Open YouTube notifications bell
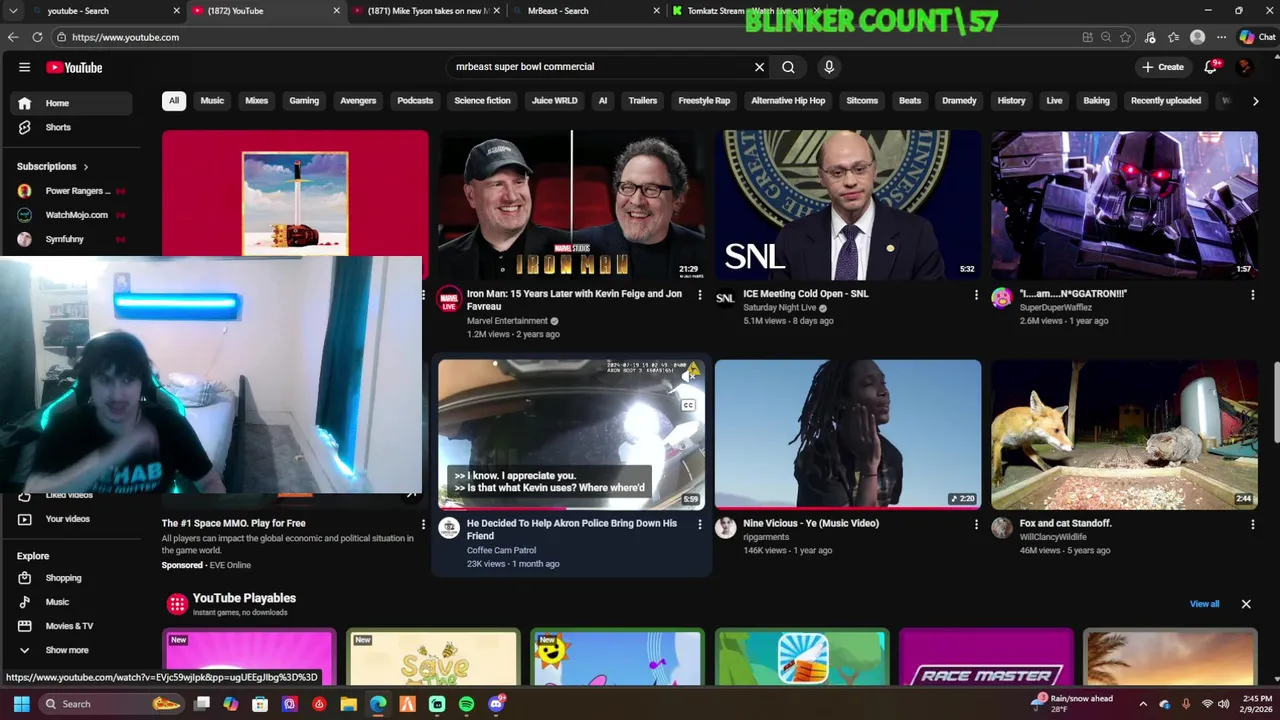This screenshot has width=1280, height=720. click(x=1211, y=67)
